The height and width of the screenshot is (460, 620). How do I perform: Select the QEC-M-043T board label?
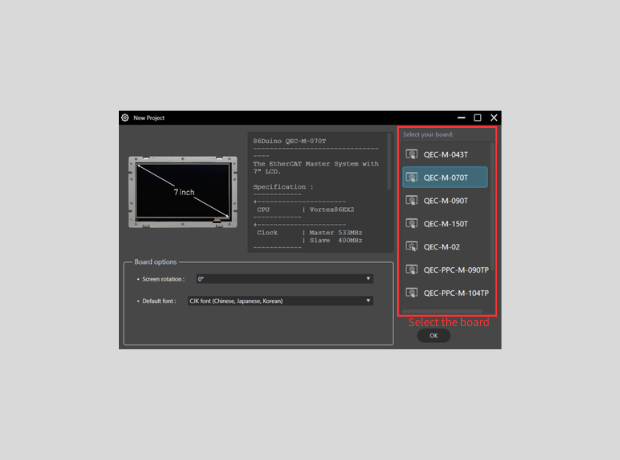click(446, 155)
